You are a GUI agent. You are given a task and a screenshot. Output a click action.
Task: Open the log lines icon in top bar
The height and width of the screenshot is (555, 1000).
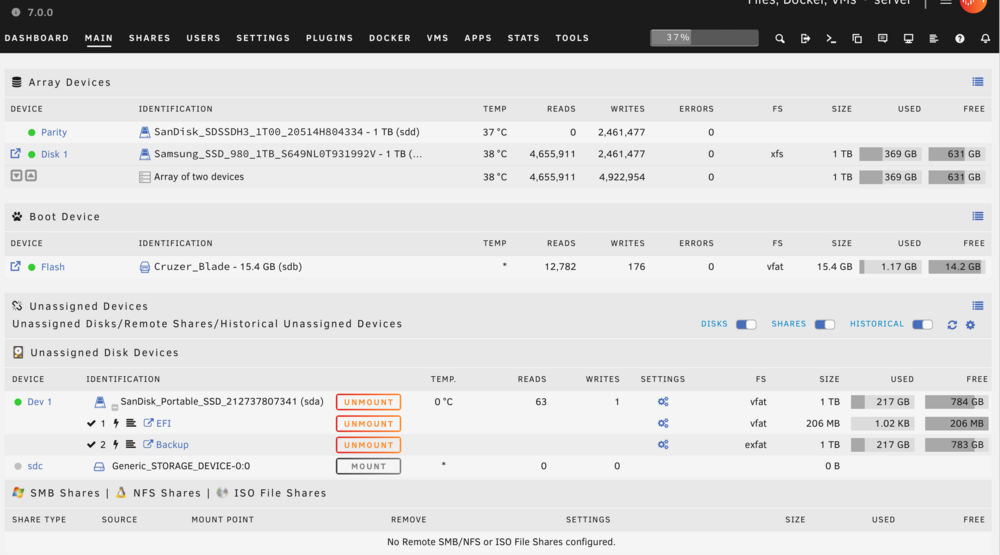point(934,38)
